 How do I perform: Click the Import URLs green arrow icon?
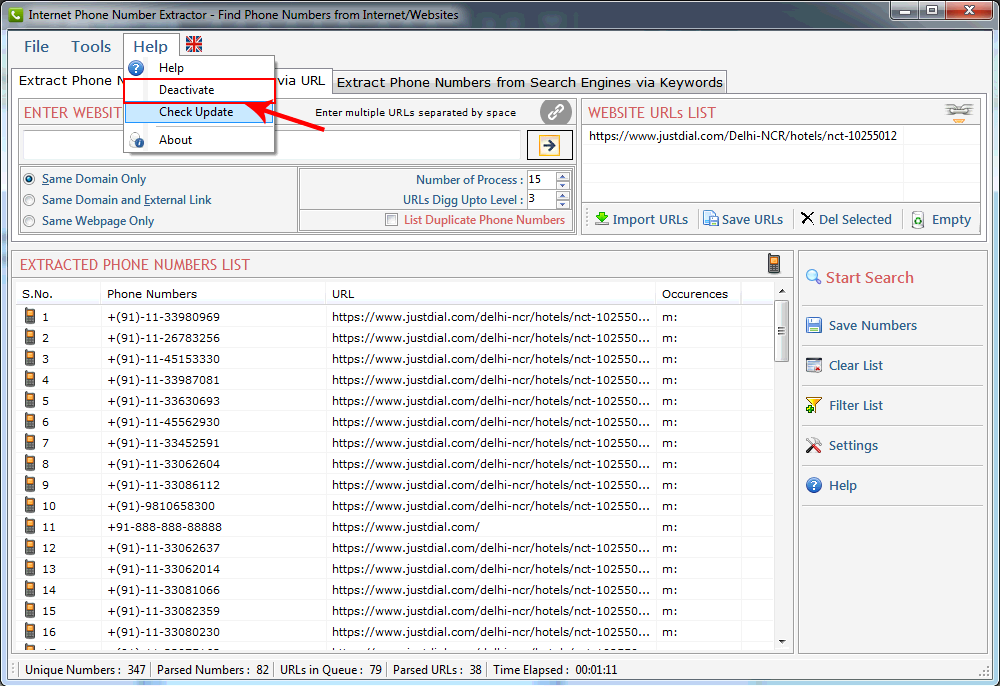601,219
